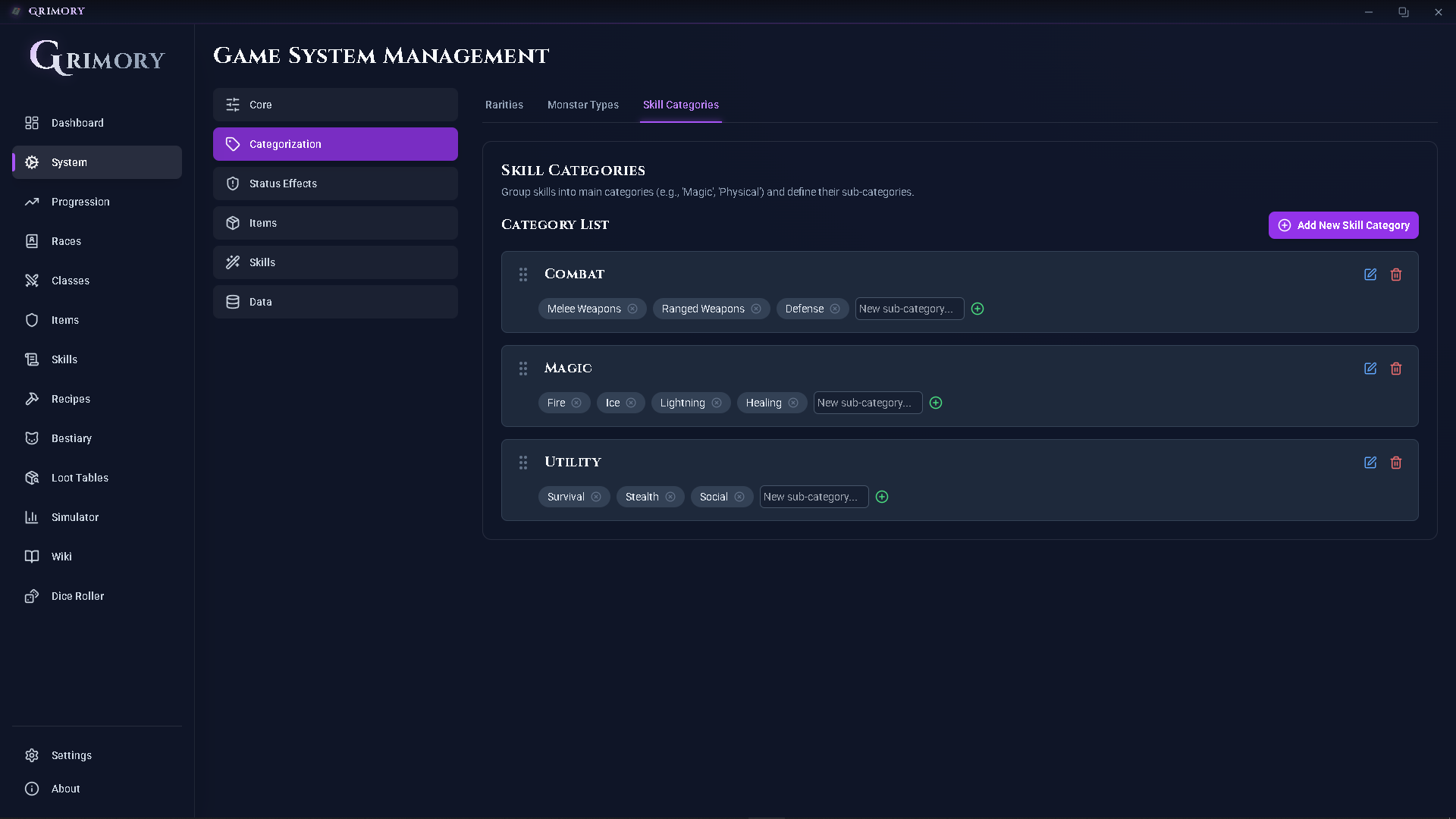This screenshot has height=819, width=1456.
Task: Click the edit icon for Utility category
Action: point(1370,463)
